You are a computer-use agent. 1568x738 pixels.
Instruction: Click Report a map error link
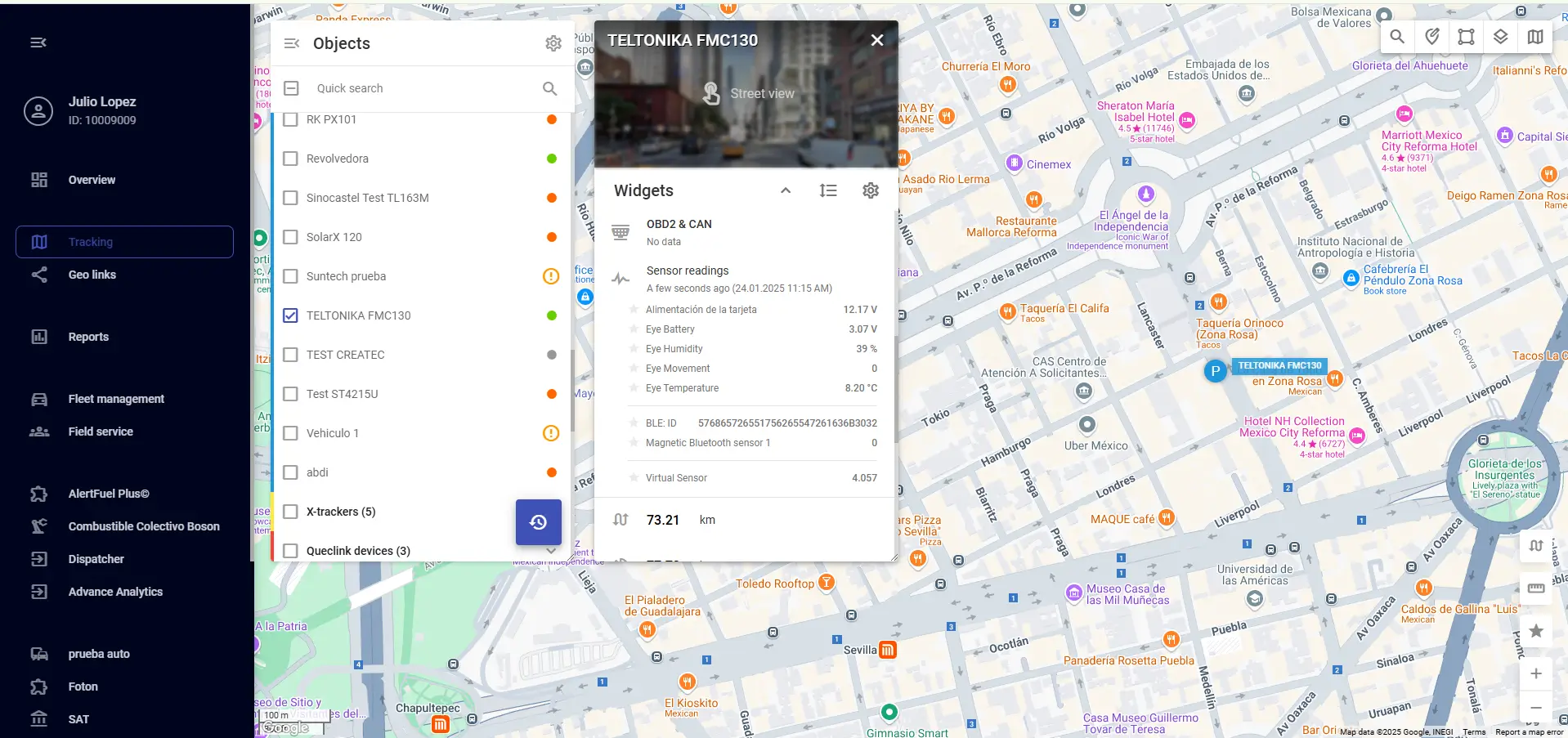pyautogui.click(x=1529, y=732)
